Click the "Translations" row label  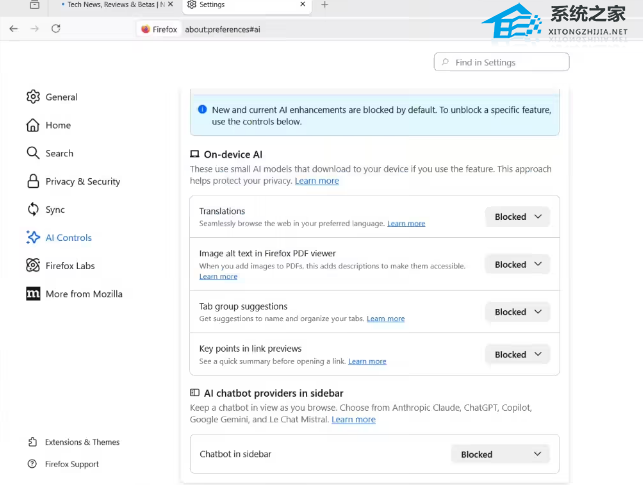(222, 211)
